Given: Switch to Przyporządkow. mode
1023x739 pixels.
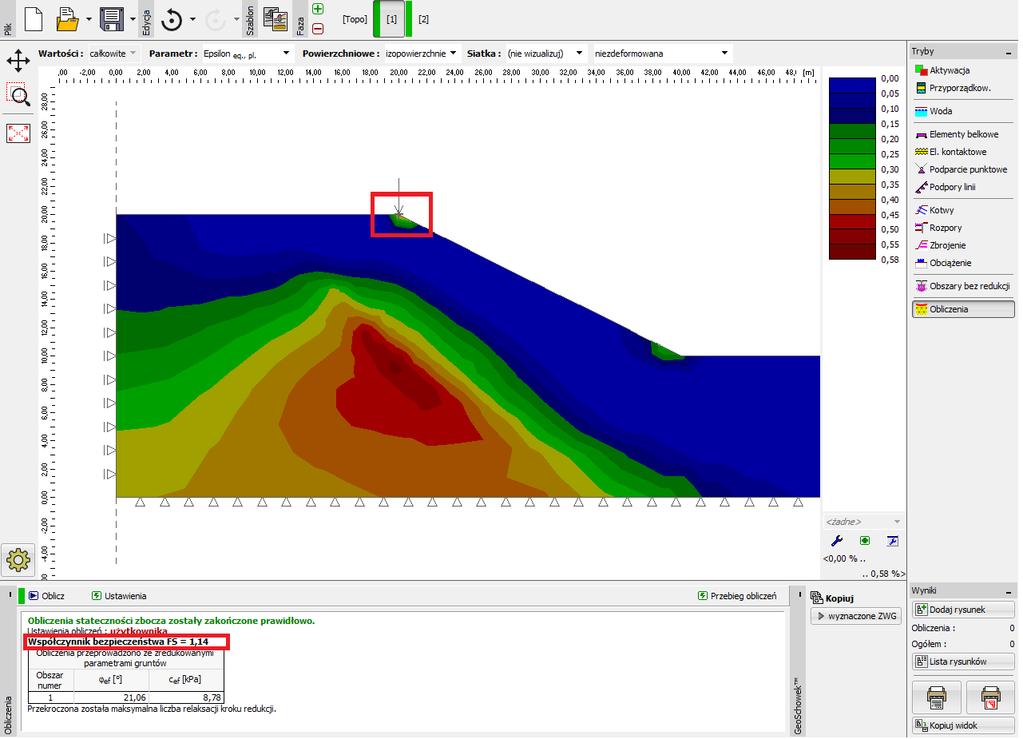Looking at the screenshot, I should coord(963,87).
